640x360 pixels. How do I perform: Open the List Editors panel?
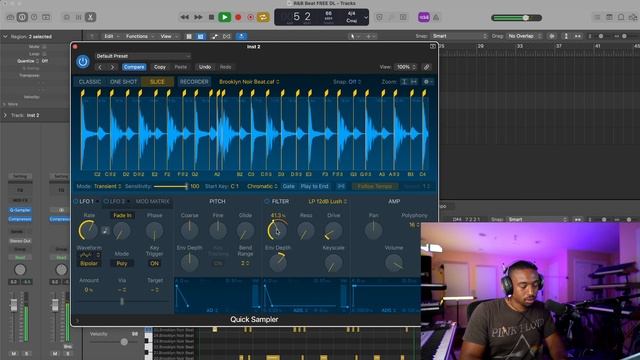click(597, 17)
